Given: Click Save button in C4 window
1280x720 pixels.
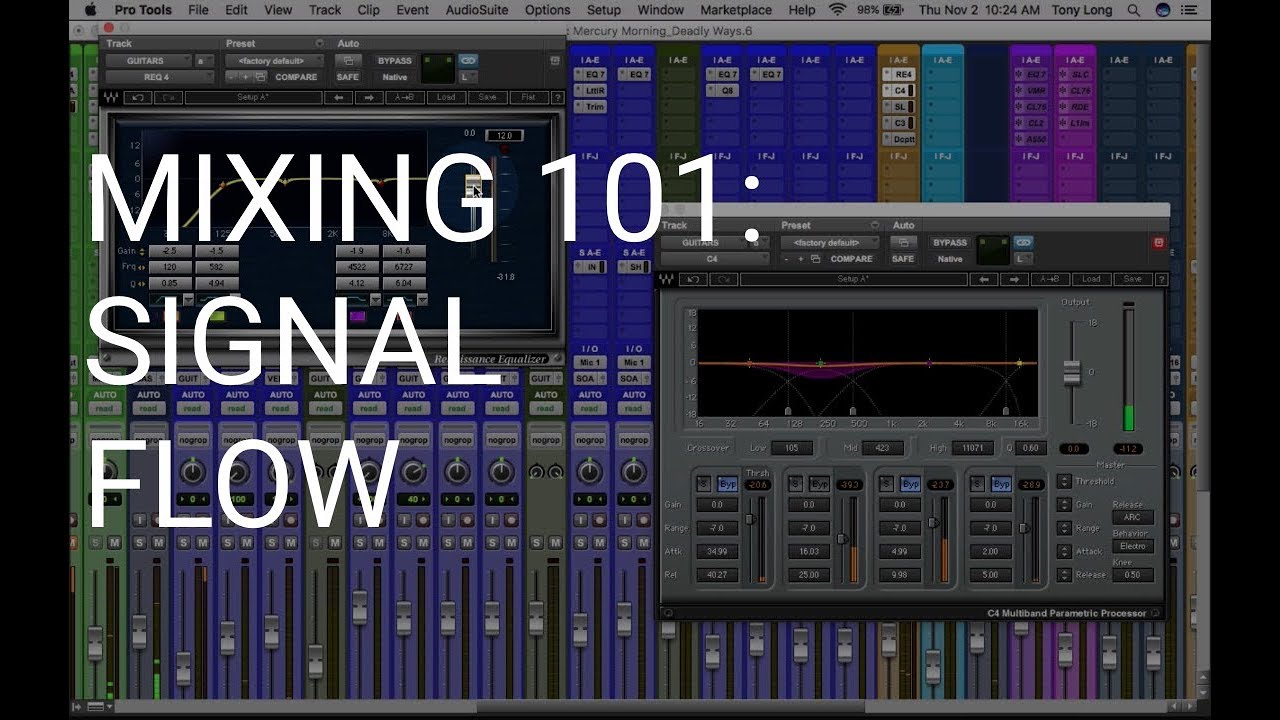Looking at the screenshot, I should coord(1132,279).
